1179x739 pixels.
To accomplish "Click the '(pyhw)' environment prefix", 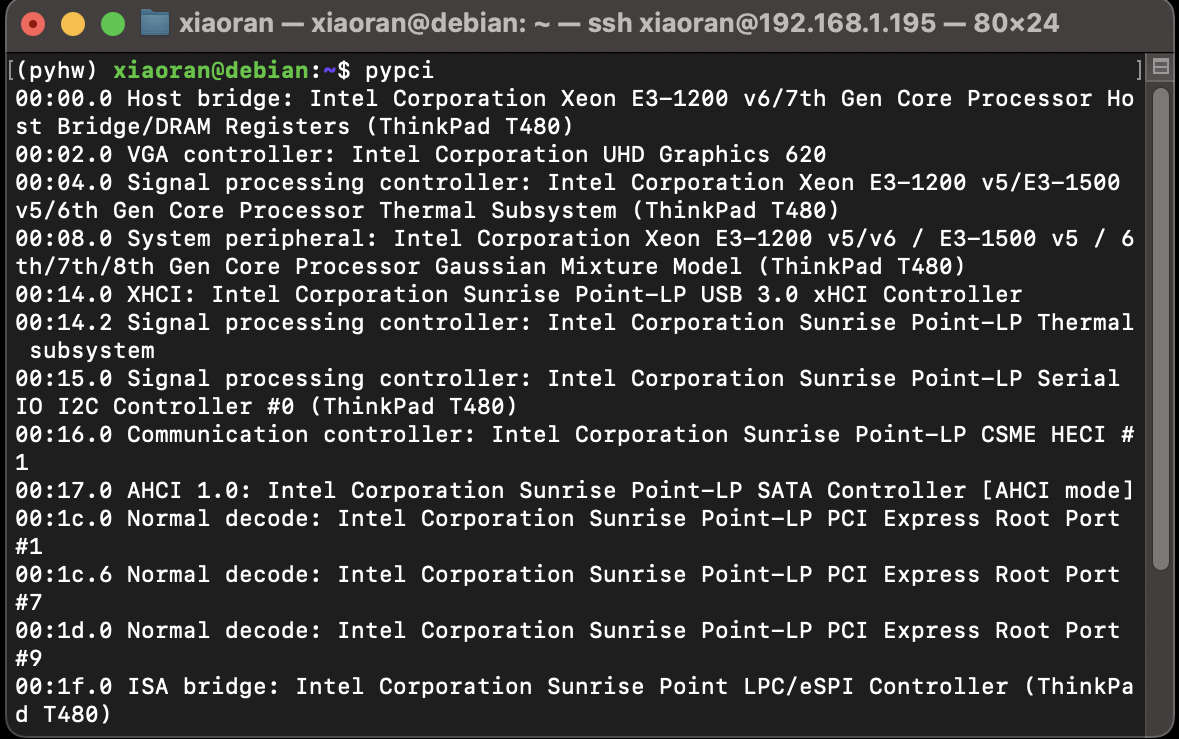I will (x=56, y=71).
